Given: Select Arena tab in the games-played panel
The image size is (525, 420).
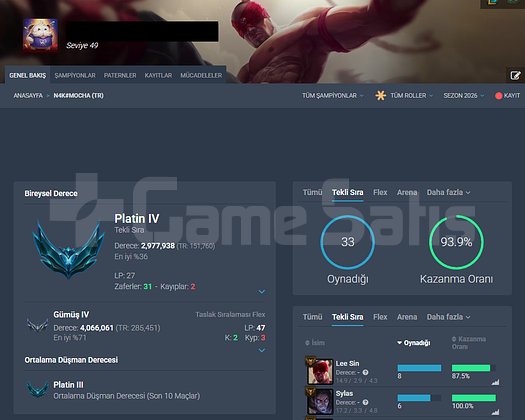Looking at the screenshot, I should click(407, 192).
